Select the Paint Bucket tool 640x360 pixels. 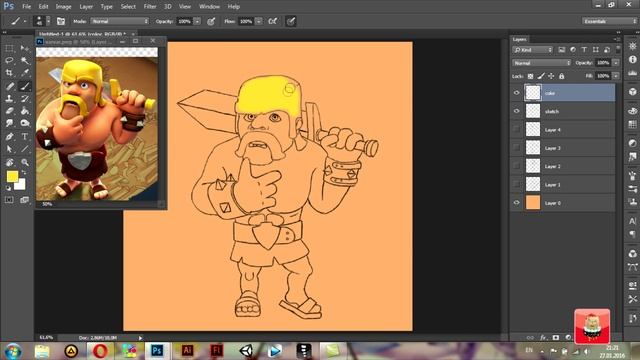(x=25, y=111)
